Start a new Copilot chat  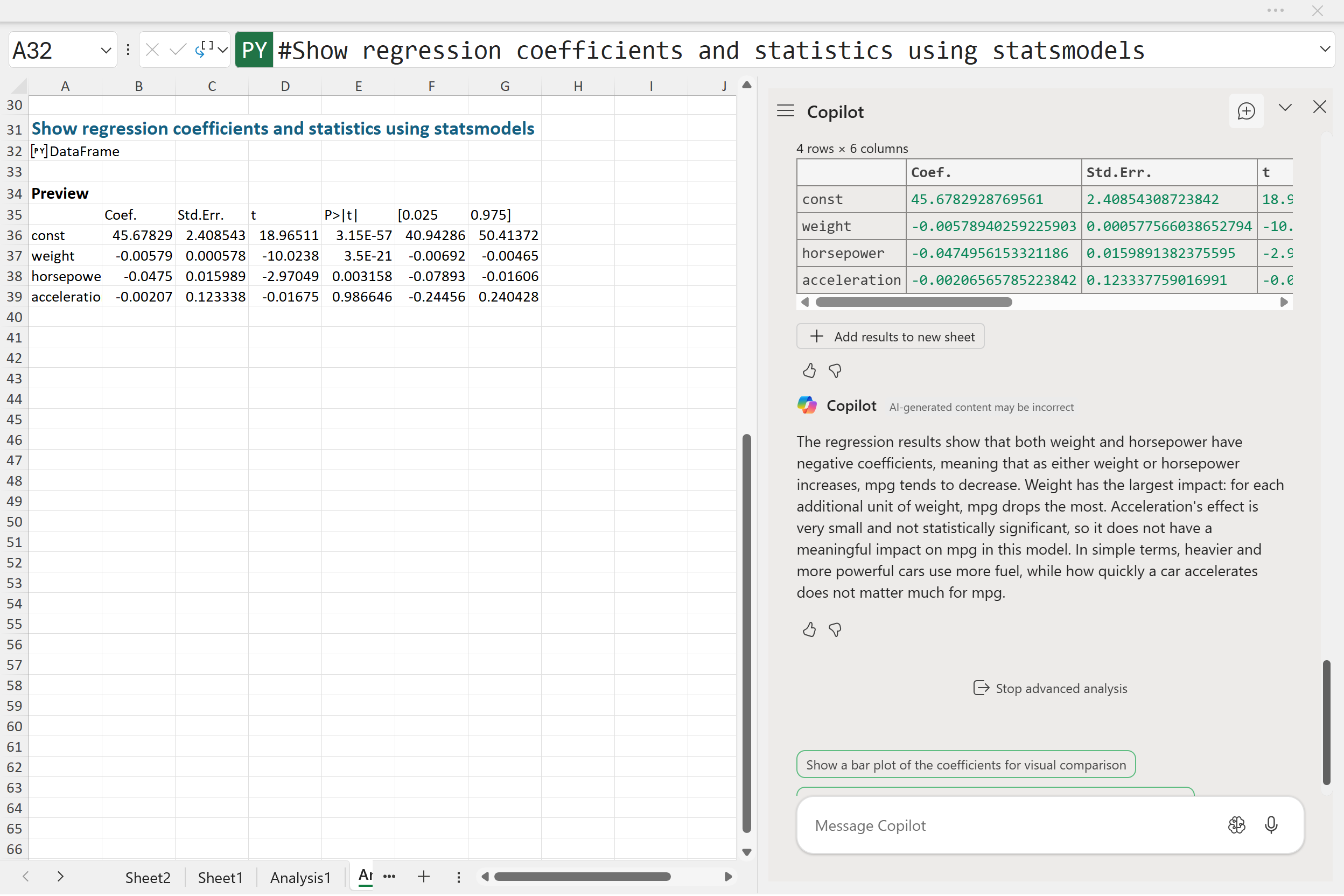click(1245, 111)
